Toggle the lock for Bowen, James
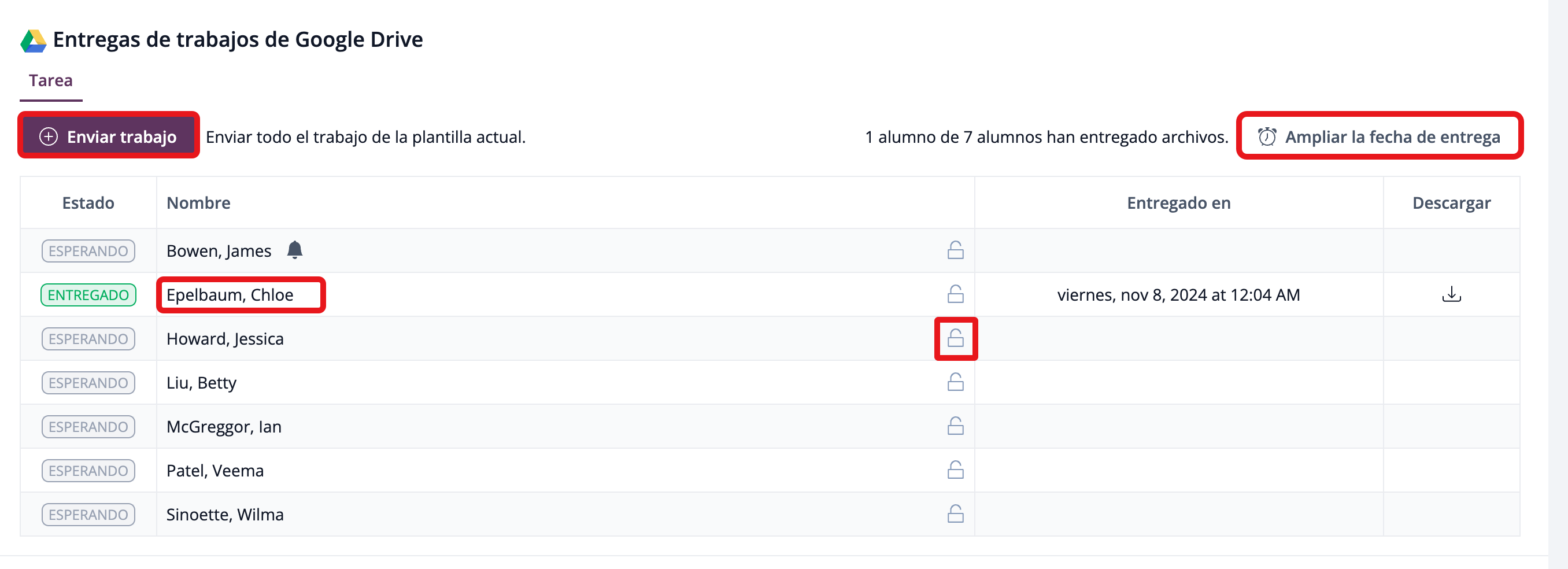1568x569 pixels. 955,250
